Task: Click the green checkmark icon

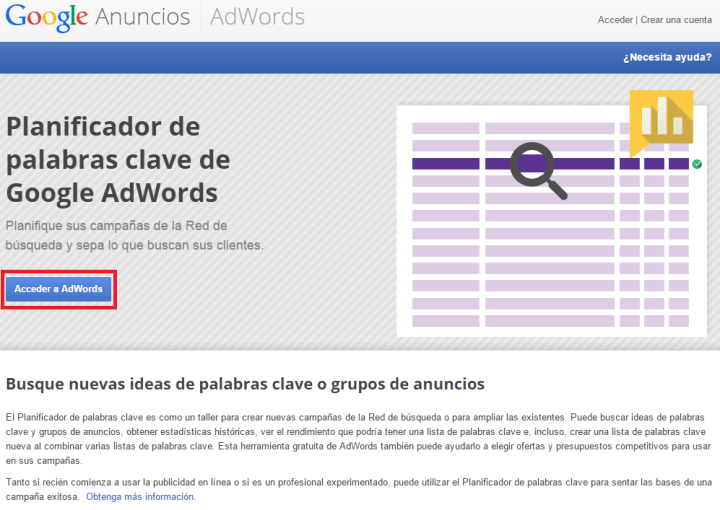Action: (697, 164)
